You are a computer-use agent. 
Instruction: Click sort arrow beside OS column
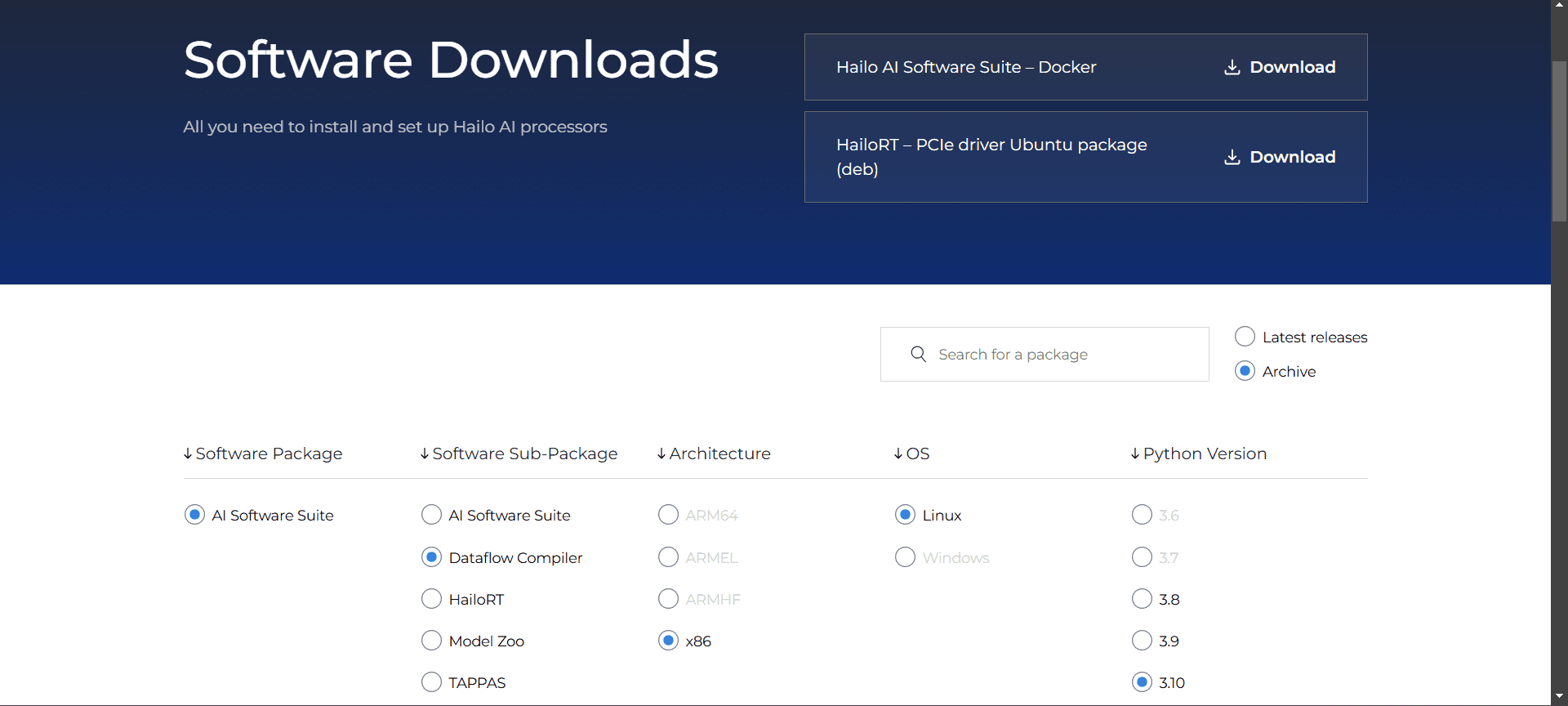click(898, 454)
